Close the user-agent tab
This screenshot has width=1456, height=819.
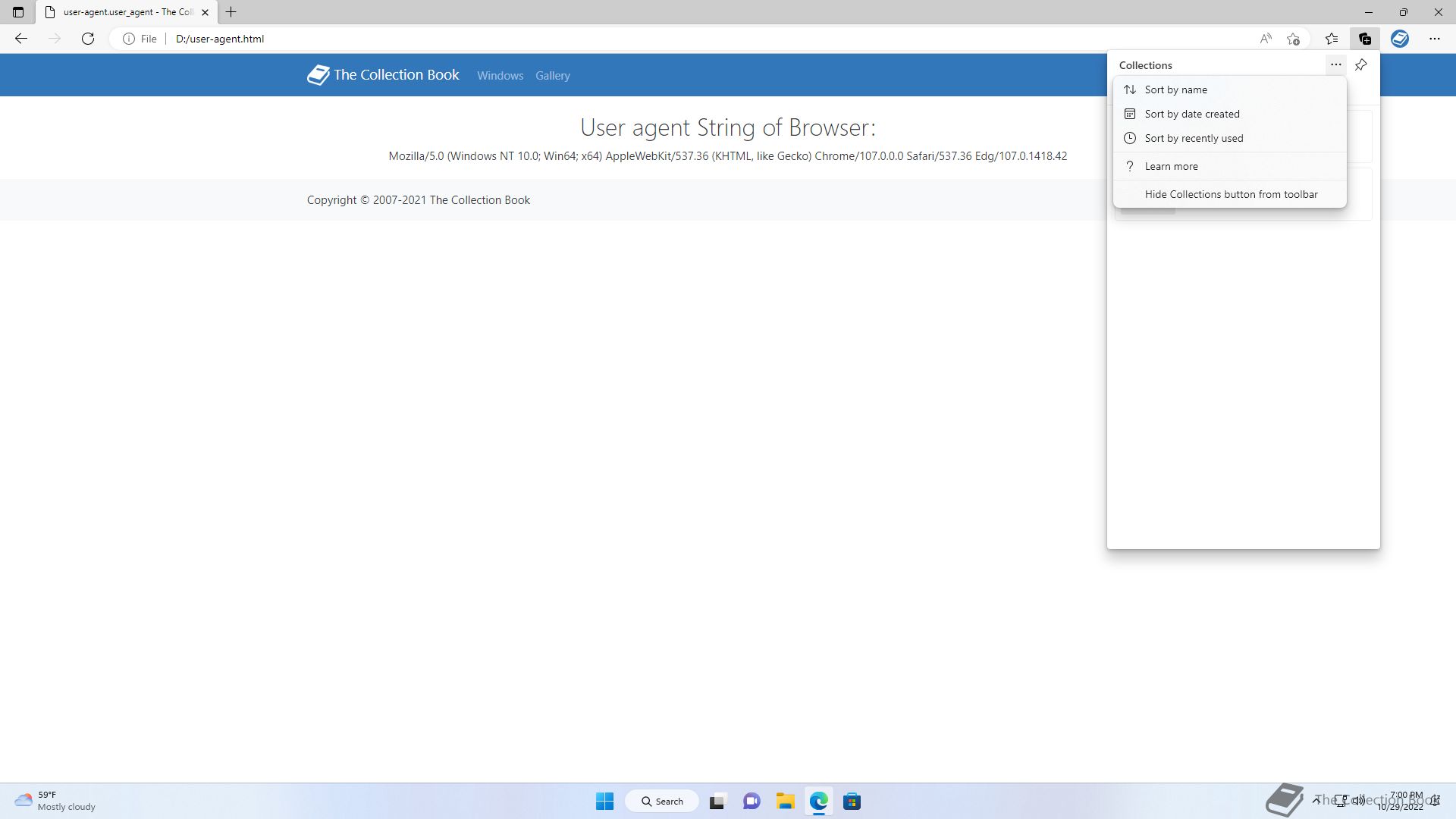pos(205,12)
